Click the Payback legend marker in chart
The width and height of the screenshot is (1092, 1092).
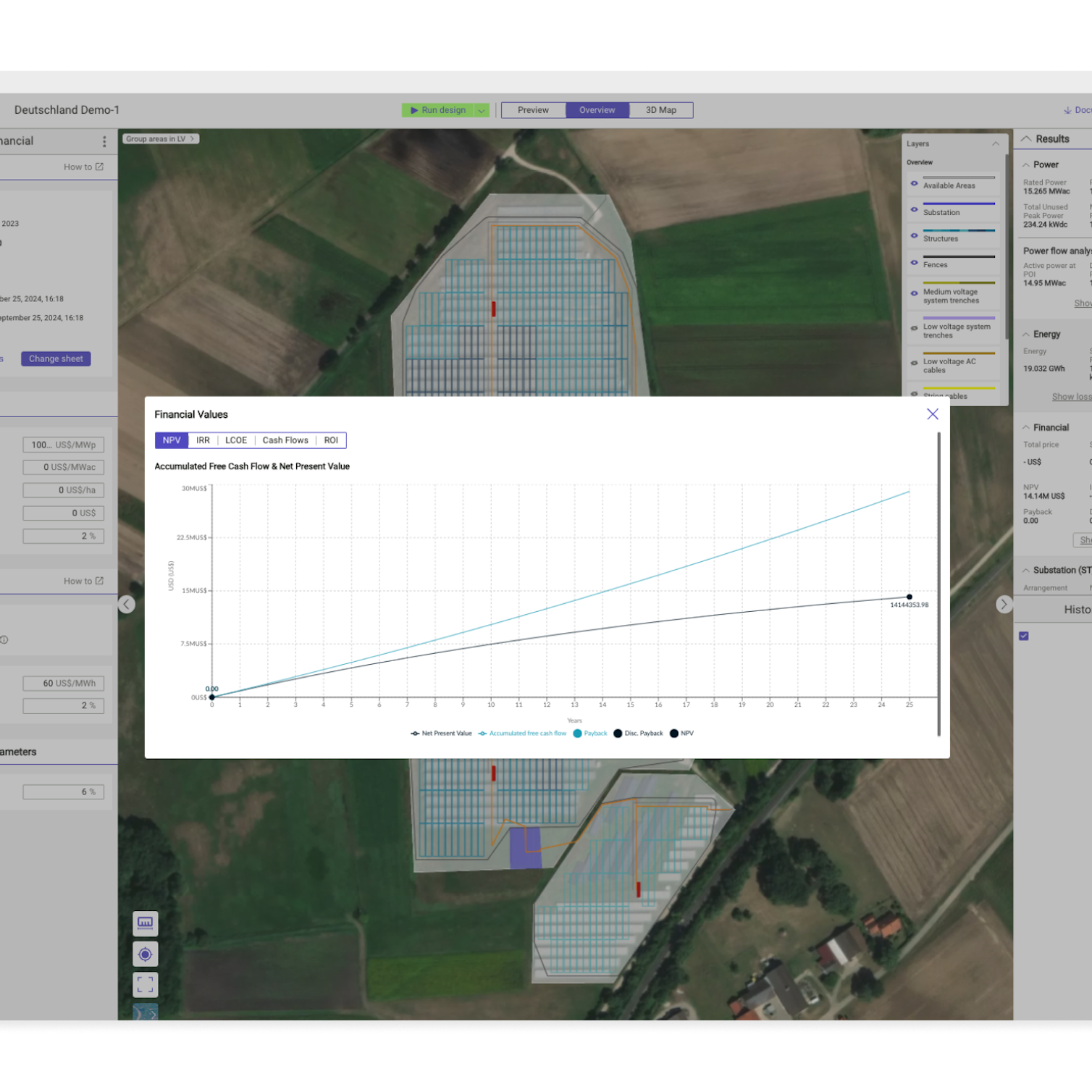point(578,734)
